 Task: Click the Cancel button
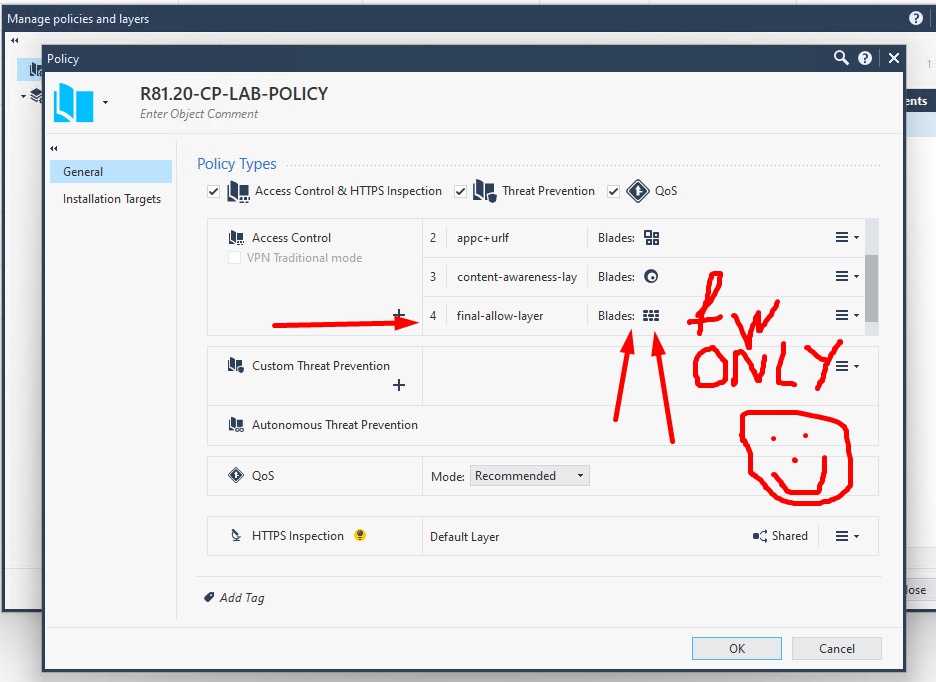tap(836, 649)
